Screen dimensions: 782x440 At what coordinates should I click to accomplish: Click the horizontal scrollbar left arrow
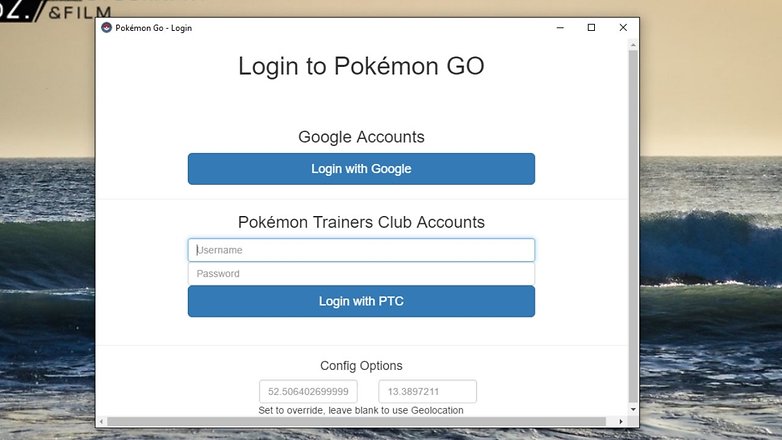click(x=101, y=422)
